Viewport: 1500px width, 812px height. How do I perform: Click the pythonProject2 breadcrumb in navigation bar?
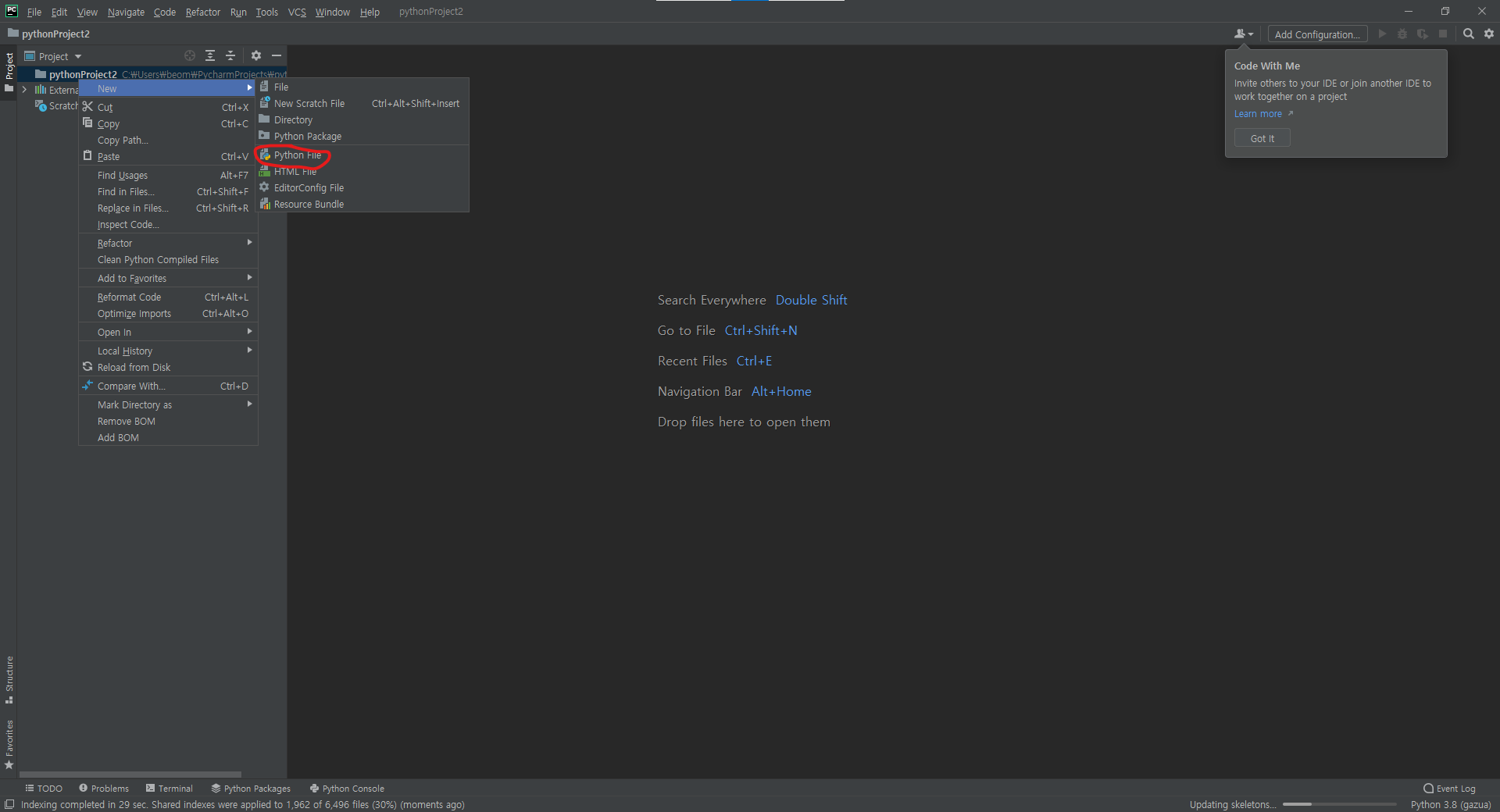[x=48, y=34]
